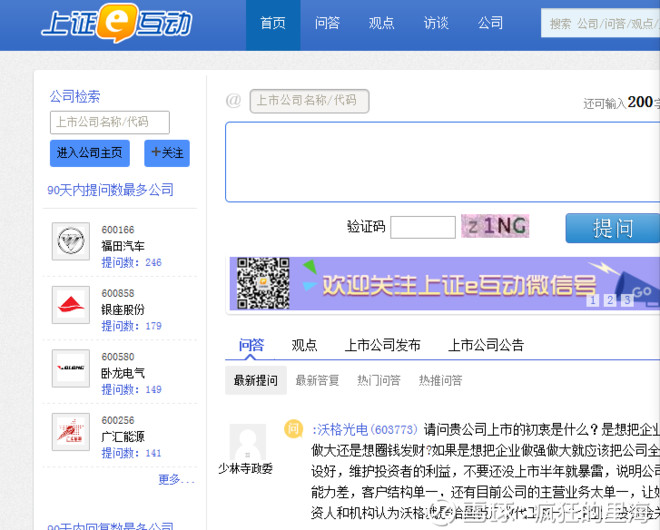Image resolution: width=660 pixels, height=530 pixels.
Task: Focus the @ 上市公司名称/代码 field
Action: pos(309,101)
